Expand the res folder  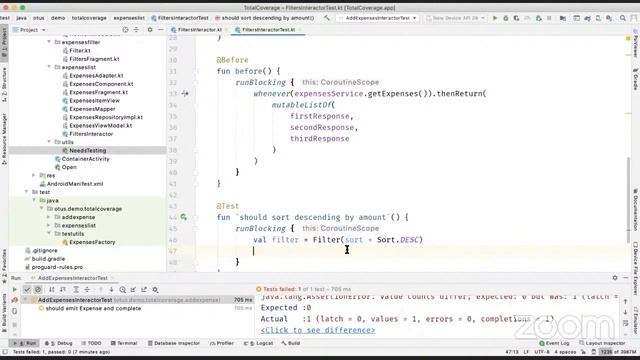pos(34,176)
